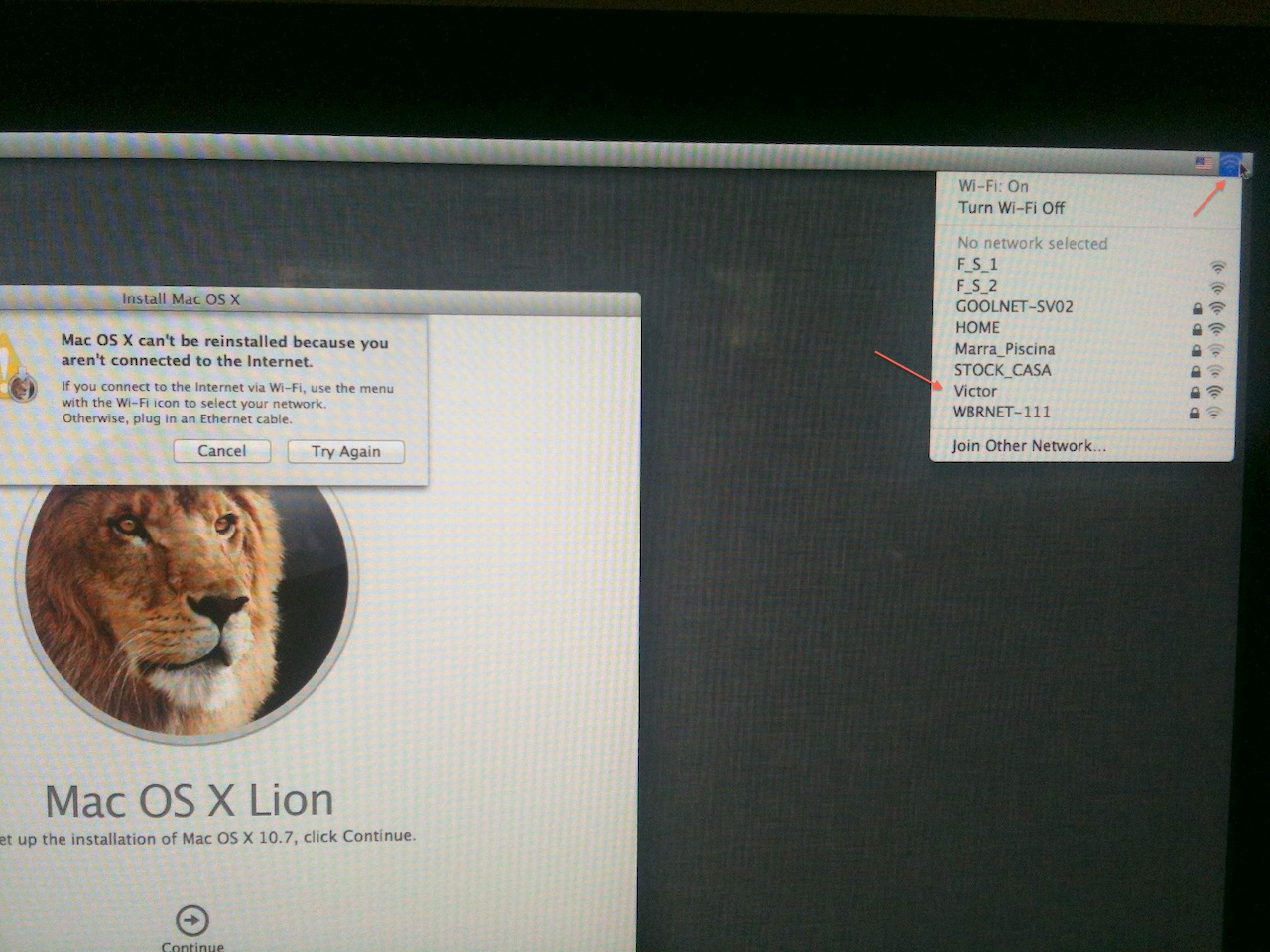Image resolution: width=1270 pixels, height=952 pixels.
Task: Click signal icon for Victor network
Action: 1215,392
